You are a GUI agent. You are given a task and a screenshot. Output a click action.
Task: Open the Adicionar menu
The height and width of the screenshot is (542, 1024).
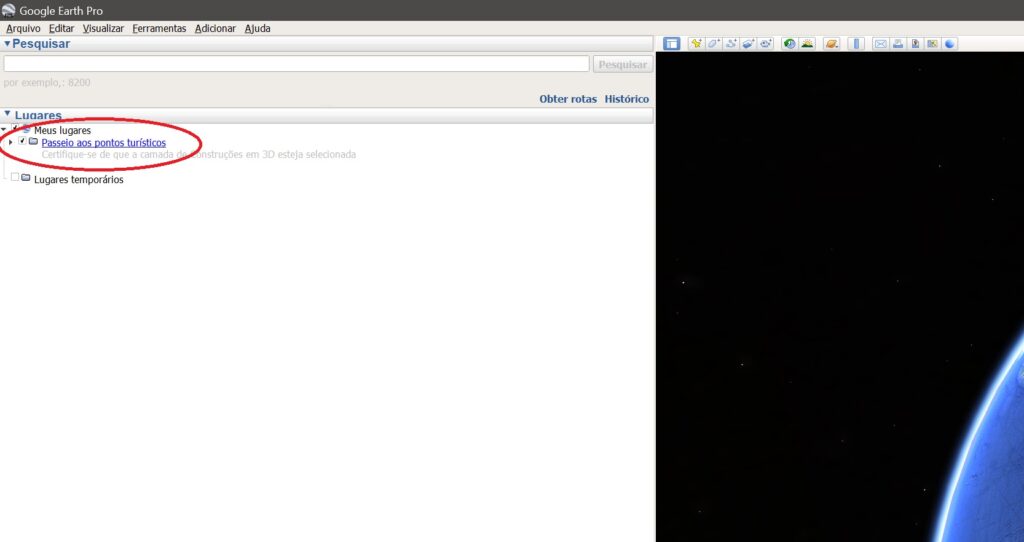(x=215, y=29)
